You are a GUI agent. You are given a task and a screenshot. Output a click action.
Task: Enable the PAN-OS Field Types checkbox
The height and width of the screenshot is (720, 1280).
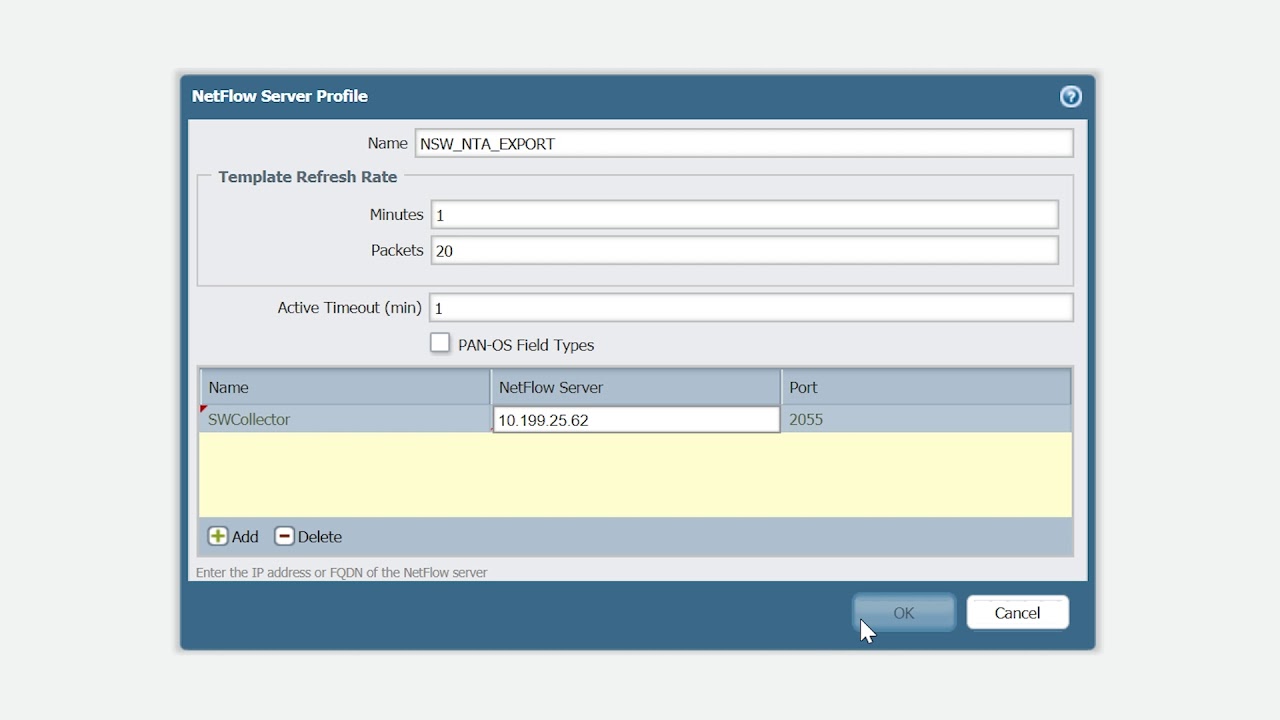click(440, 343)
